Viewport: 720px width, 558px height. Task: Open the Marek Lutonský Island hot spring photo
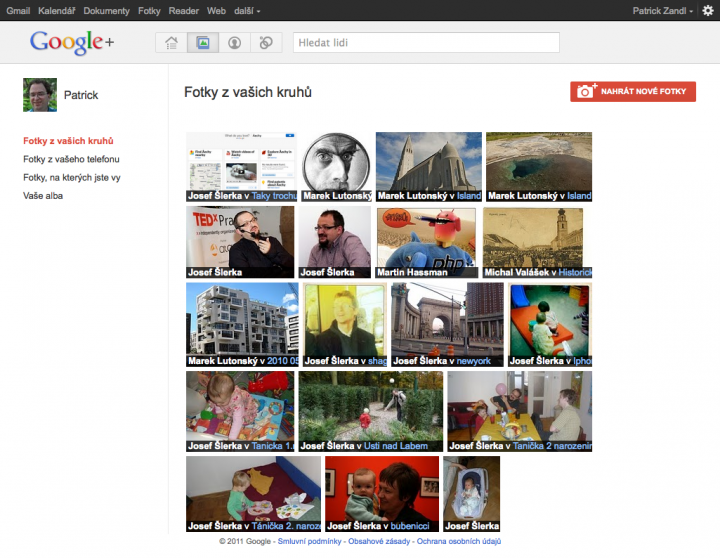click(x=539, y=167)
